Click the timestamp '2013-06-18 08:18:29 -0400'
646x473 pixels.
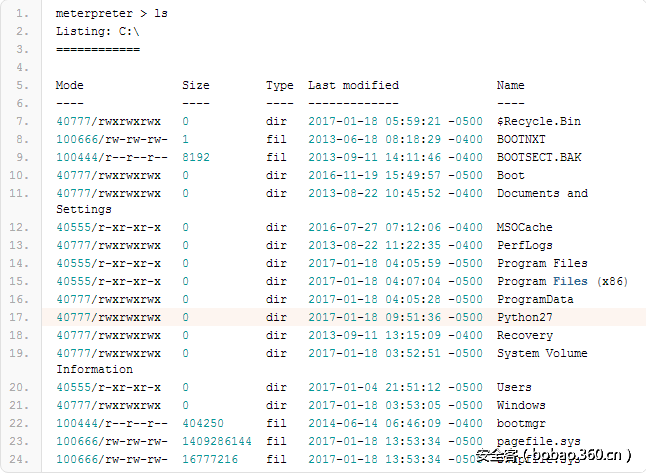pyautogui.click(x=396, y=139)
